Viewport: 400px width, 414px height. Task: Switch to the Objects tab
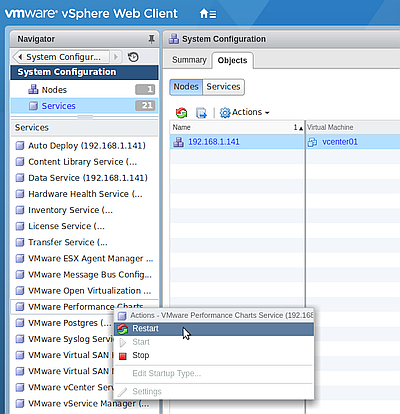[x=232, y=60]
